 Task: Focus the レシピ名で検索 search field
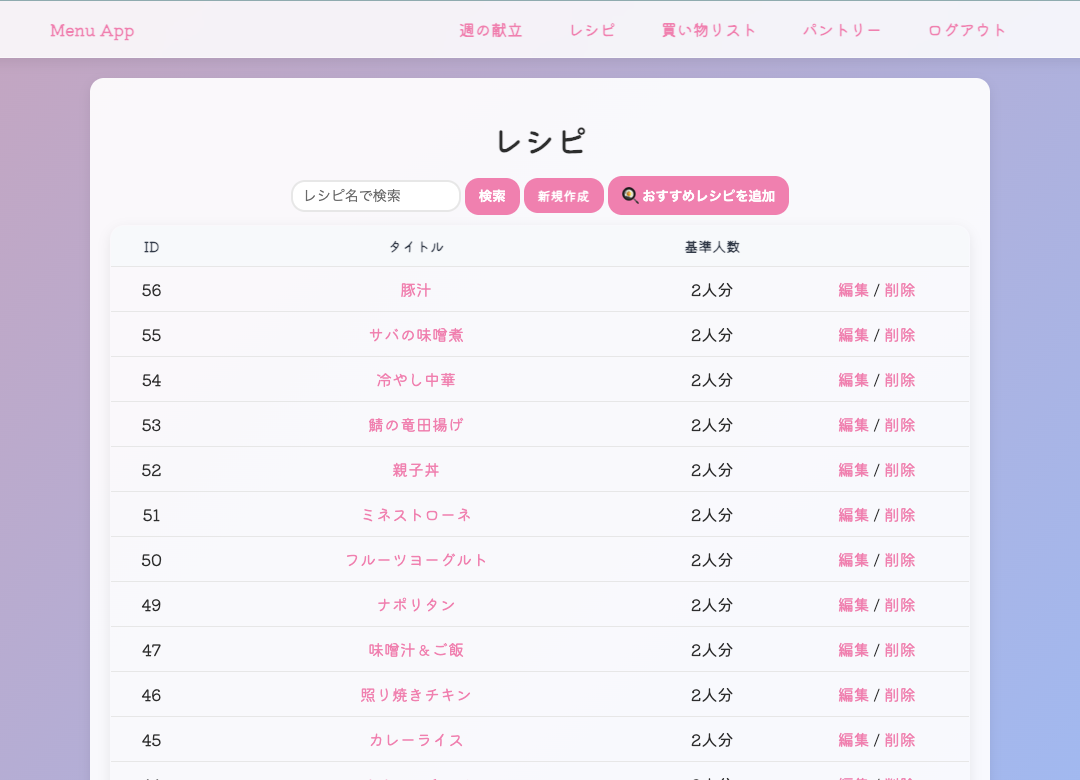[376, 196]
